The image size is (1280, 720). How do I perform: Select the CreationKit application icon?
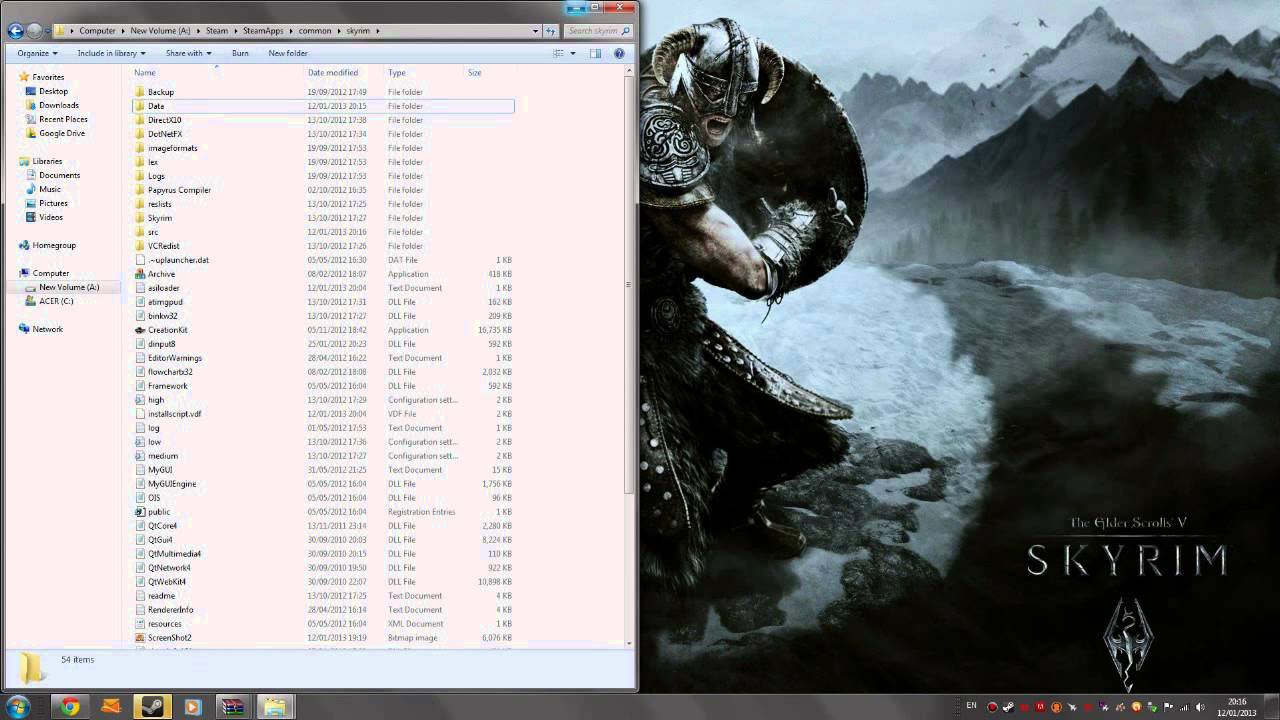(140, 330)
